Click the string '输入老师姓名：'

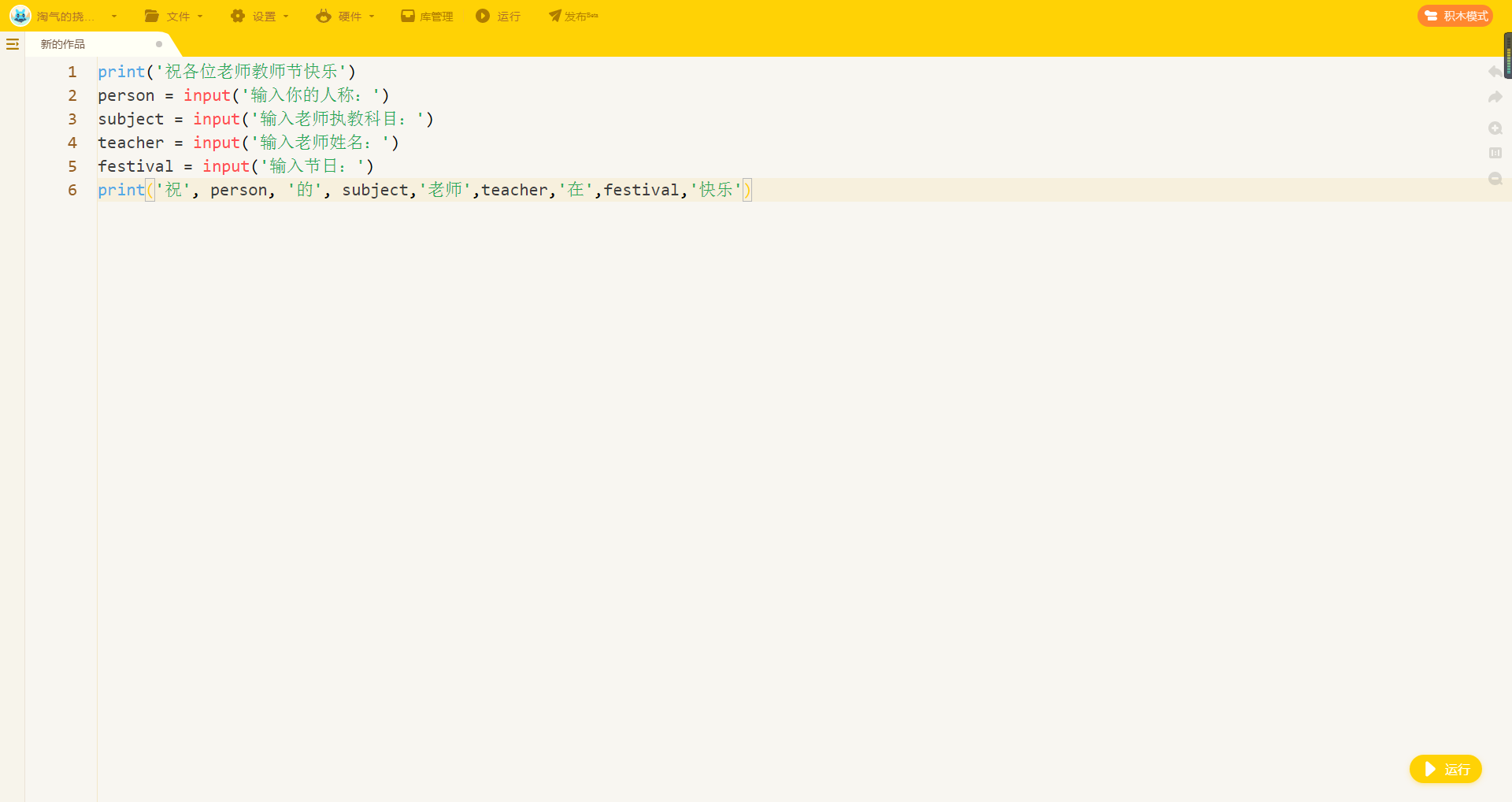(x=321, y=143)
